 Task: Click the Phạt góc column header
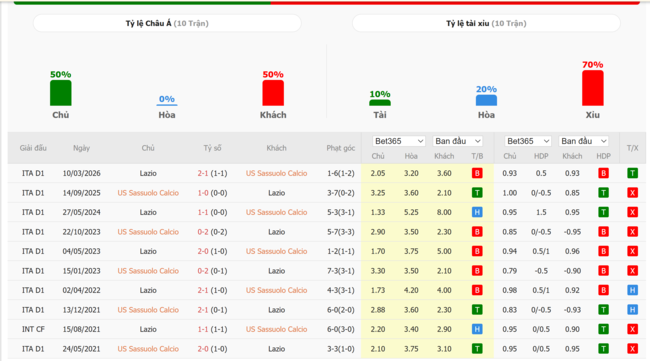340,148
